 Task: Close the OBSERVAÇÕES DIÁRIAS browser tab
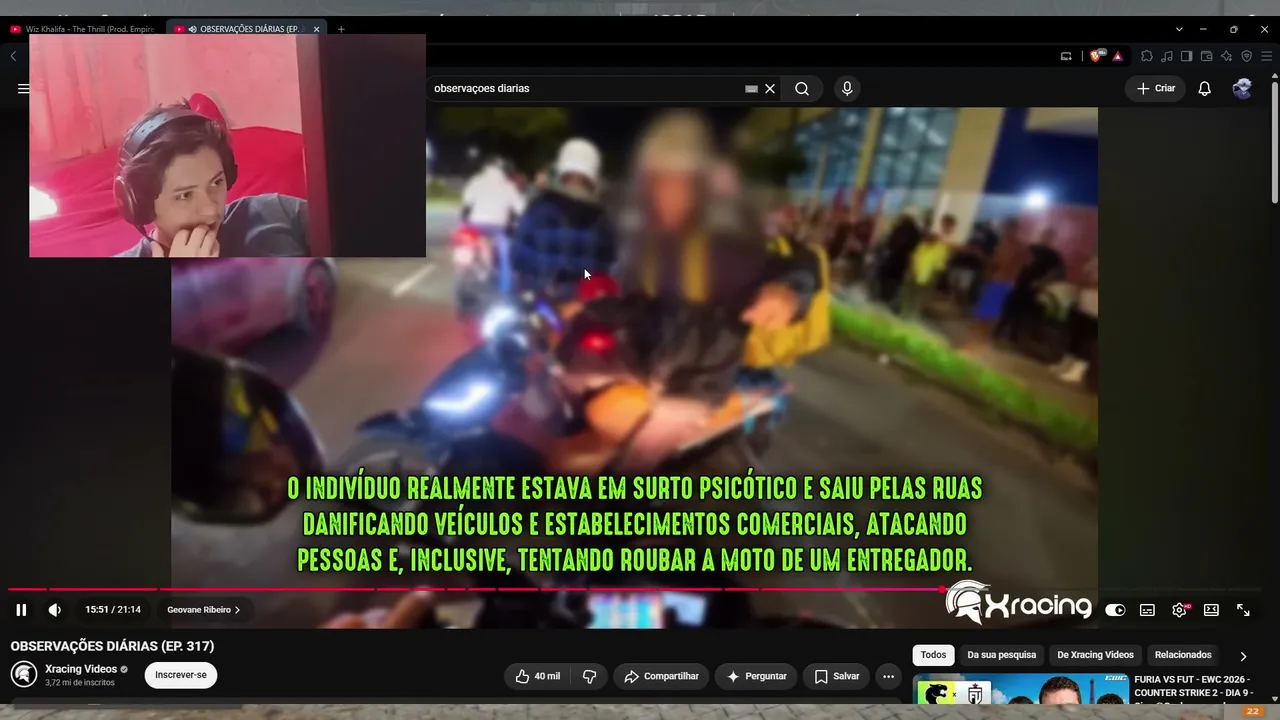pos(316,29)
